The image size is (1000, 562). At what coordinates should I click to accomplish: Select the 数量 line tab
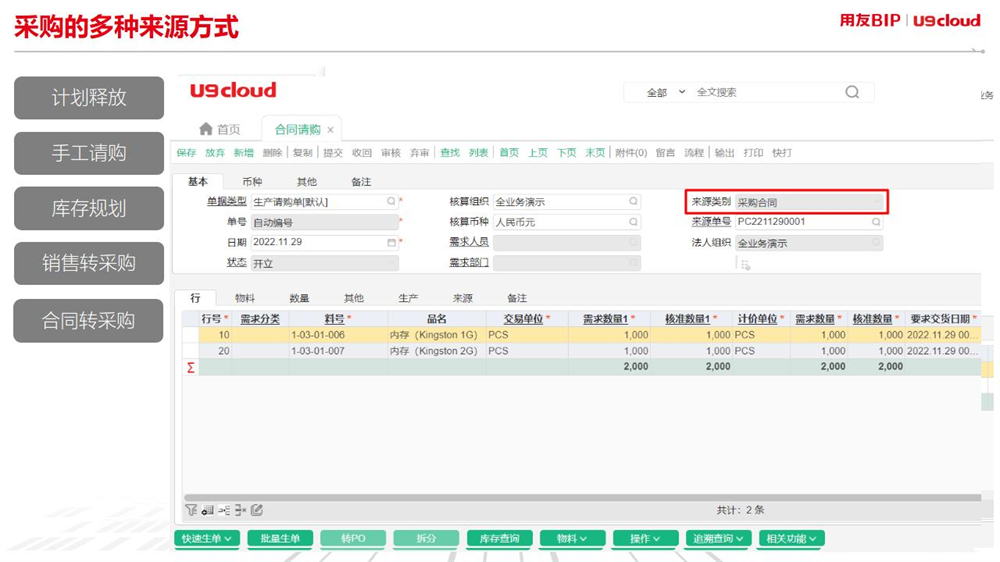299,298
